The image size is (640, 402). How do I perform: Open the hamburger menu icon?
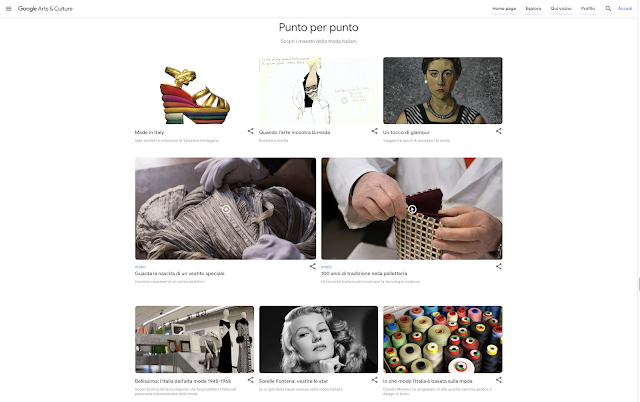(x=9, y=9)
